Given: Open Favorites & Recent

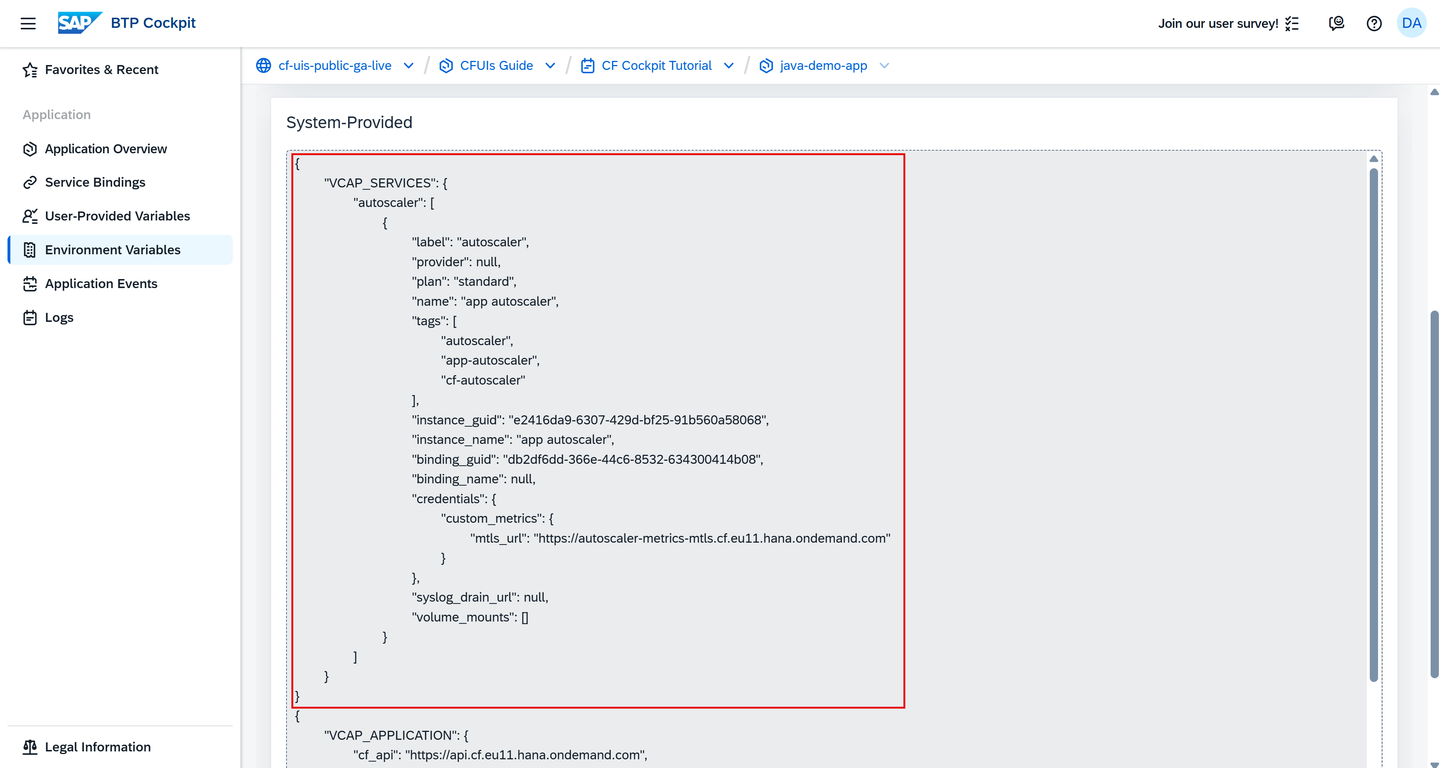Looking at the screenshot, I should pyautogui.click(x=120, y=70).
